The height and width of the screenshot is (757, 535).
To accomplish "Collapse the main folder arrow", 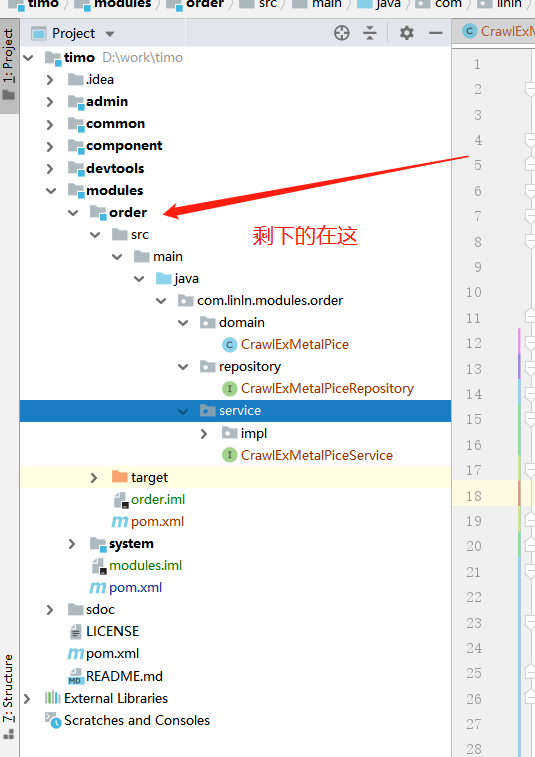I will coord(117,257).
